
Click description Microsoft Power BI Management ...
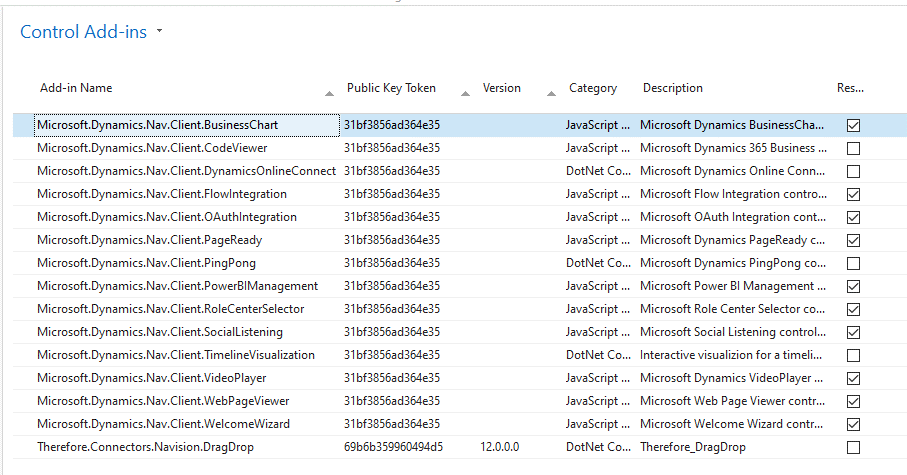click(x=733, y=286)
